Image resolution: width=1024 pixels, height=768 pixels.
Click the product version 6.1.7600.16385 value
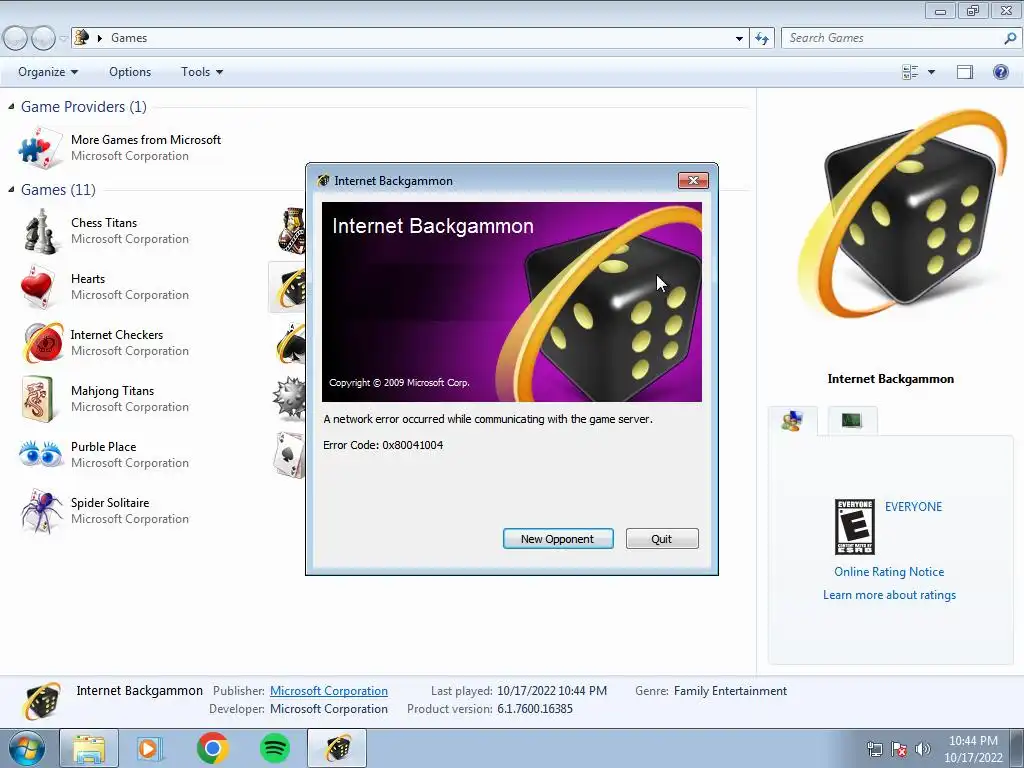(535, 709)
